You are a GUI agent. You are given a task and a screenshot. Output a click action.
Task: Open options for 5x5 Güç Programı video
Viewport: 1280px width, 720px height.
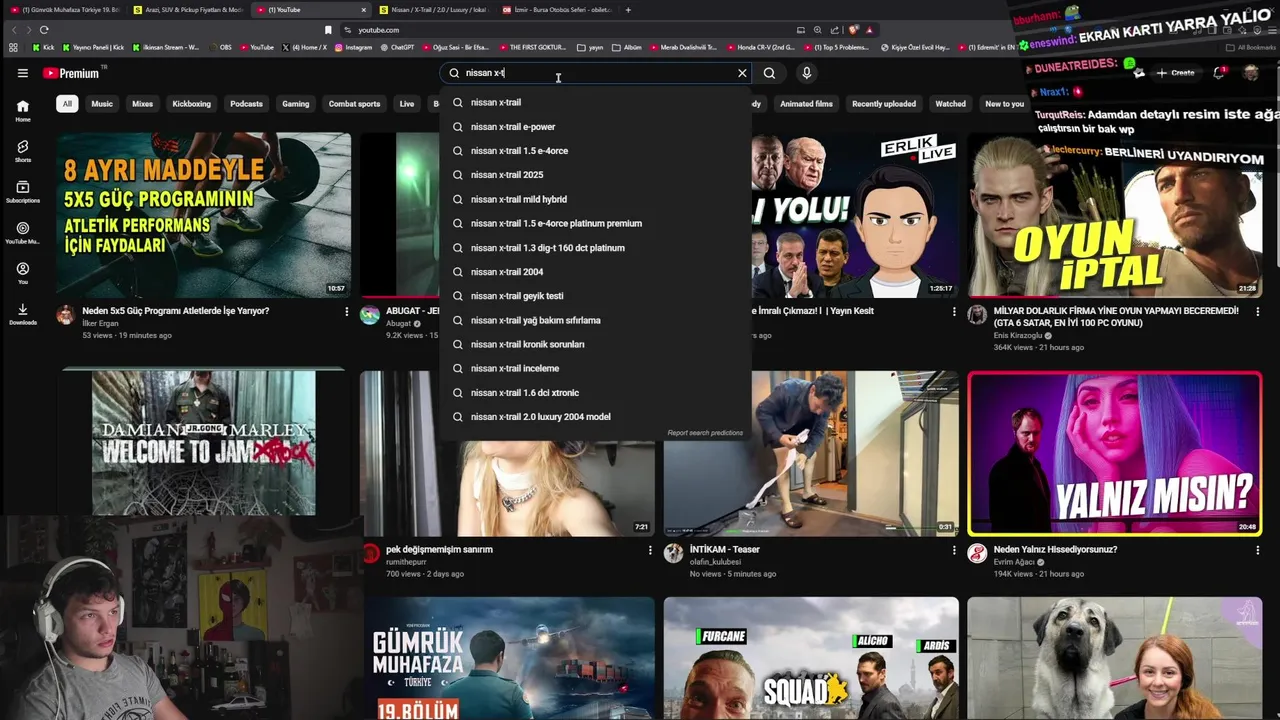(347, 312)
